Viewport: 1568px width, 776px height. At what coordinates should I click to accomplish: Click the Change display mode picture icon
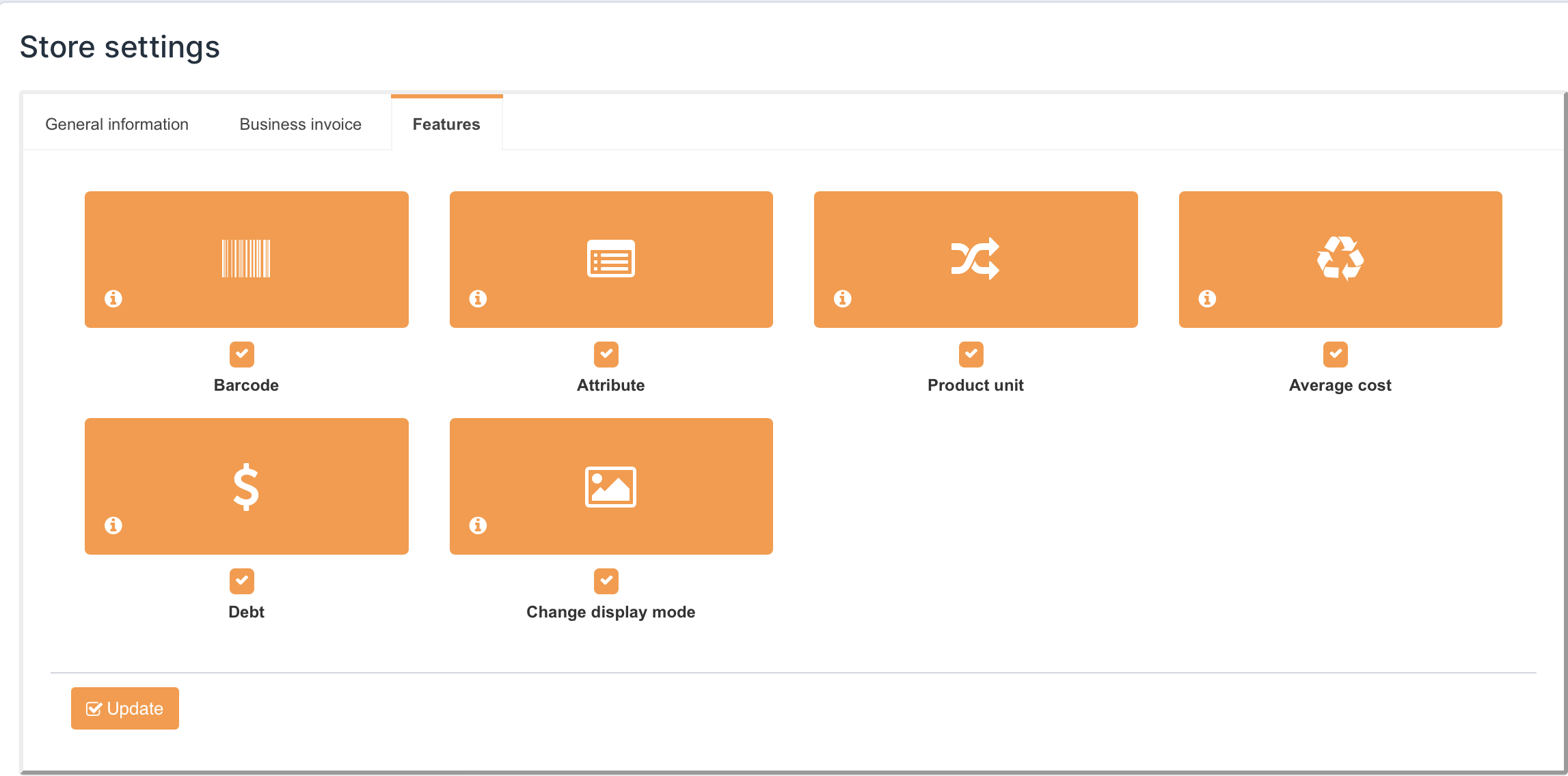pos(610,486)
